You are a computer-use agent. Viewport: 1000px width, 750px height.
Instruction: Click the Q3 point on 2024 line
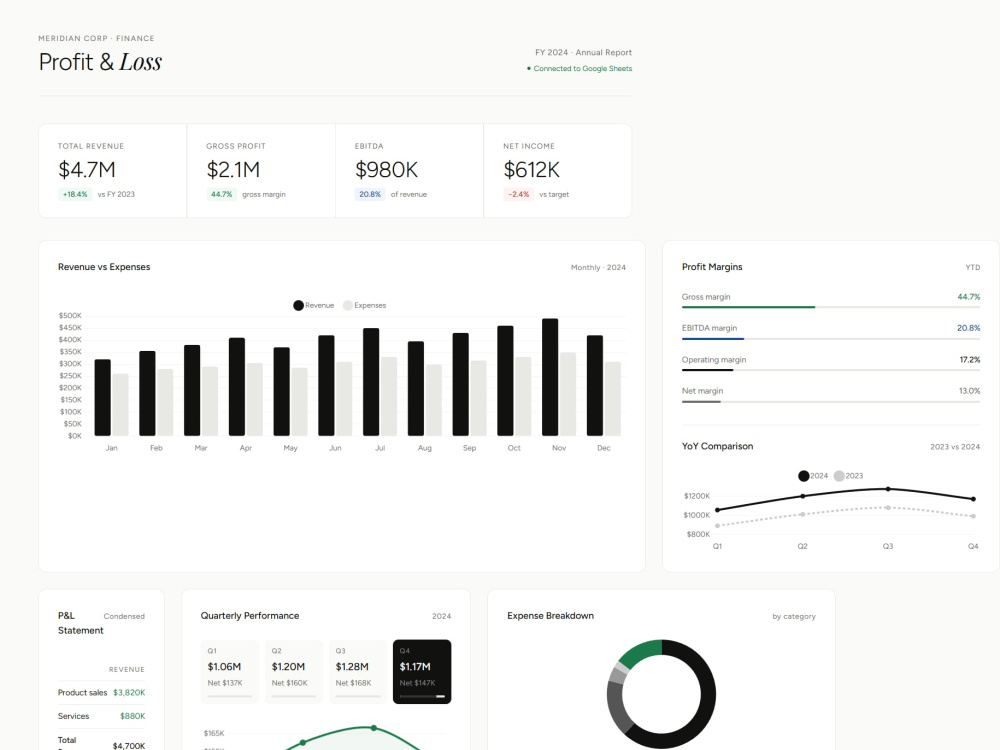(888, 489)
